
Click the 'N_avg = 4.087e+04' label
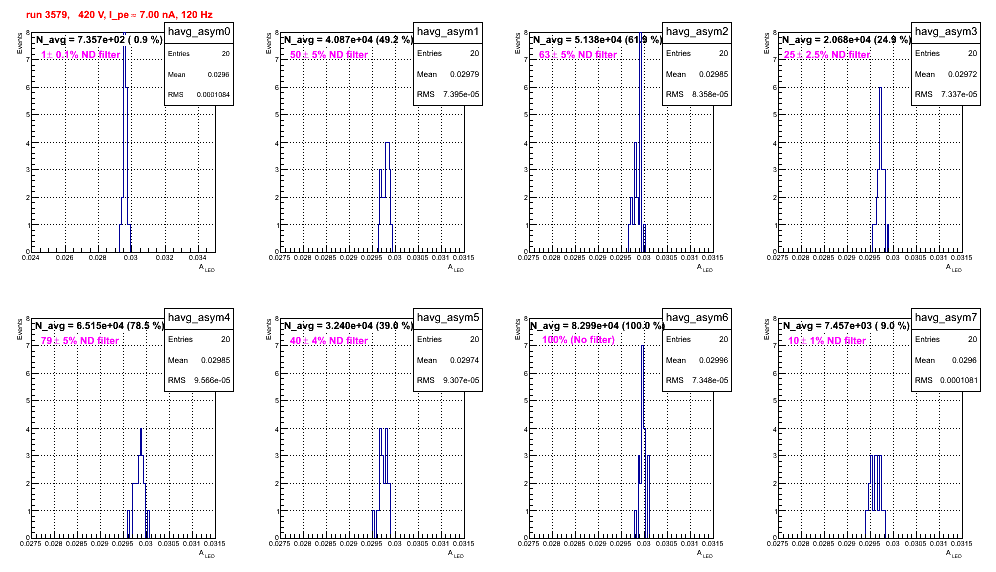348,39
